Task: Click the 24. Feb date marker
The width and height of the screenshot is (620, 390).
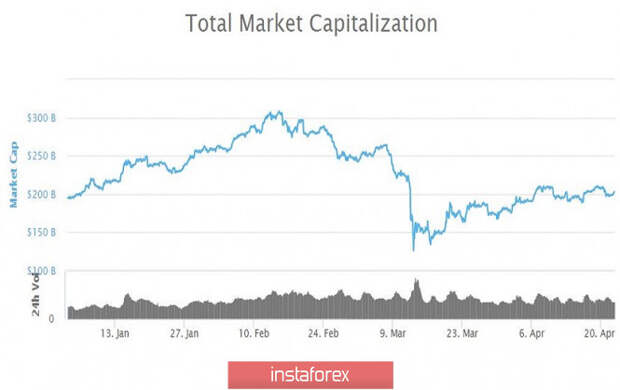Action: pyautogui.click(x=323, y=333)
